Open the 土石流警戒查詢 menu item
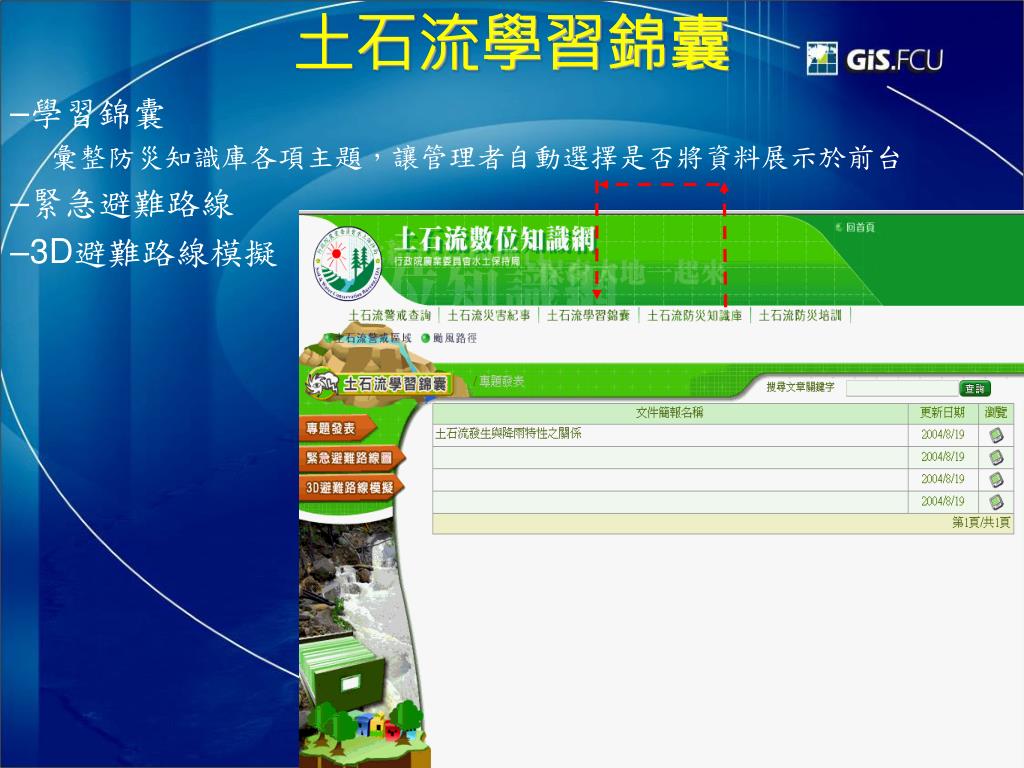The width and height of the screenshot is (1024, 768). (390, 315)
